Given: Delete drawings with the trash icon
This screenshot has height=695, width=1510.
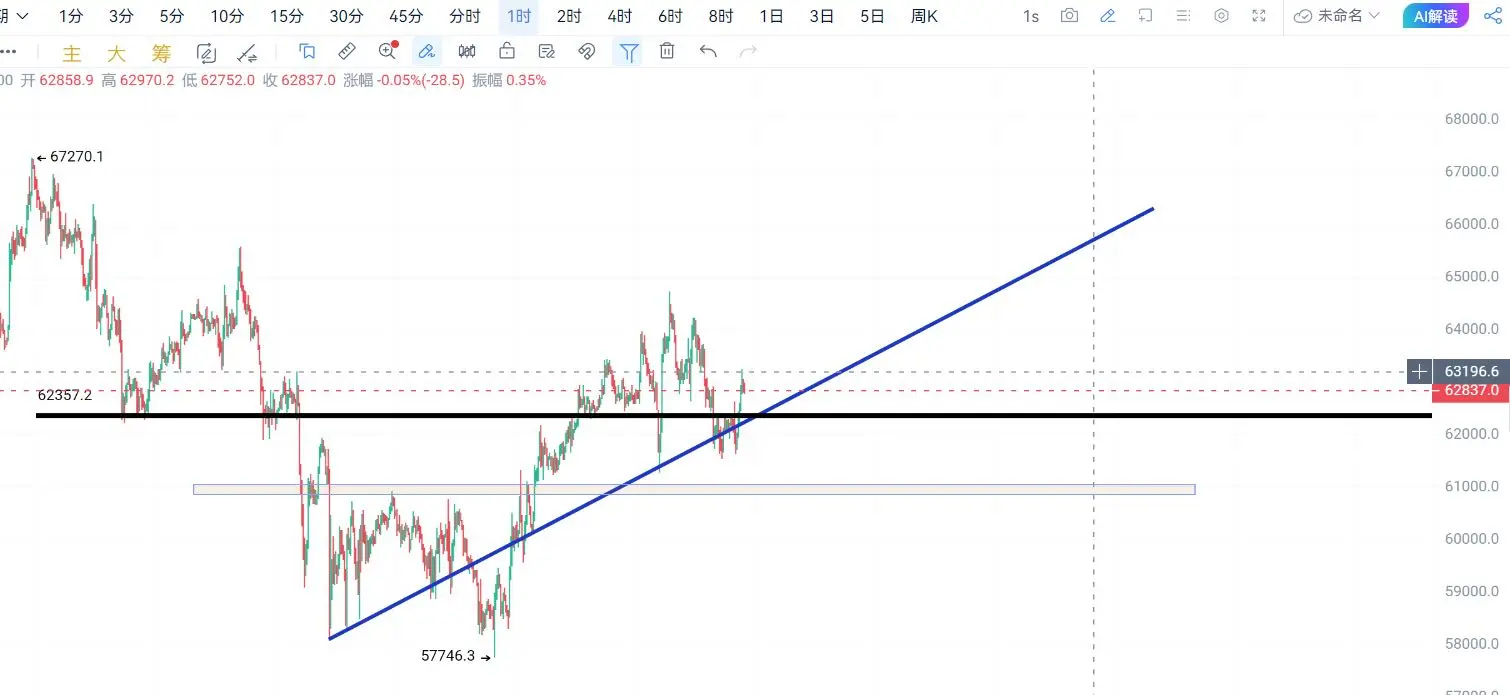Looking at the screenshot, I should [667, 52].
